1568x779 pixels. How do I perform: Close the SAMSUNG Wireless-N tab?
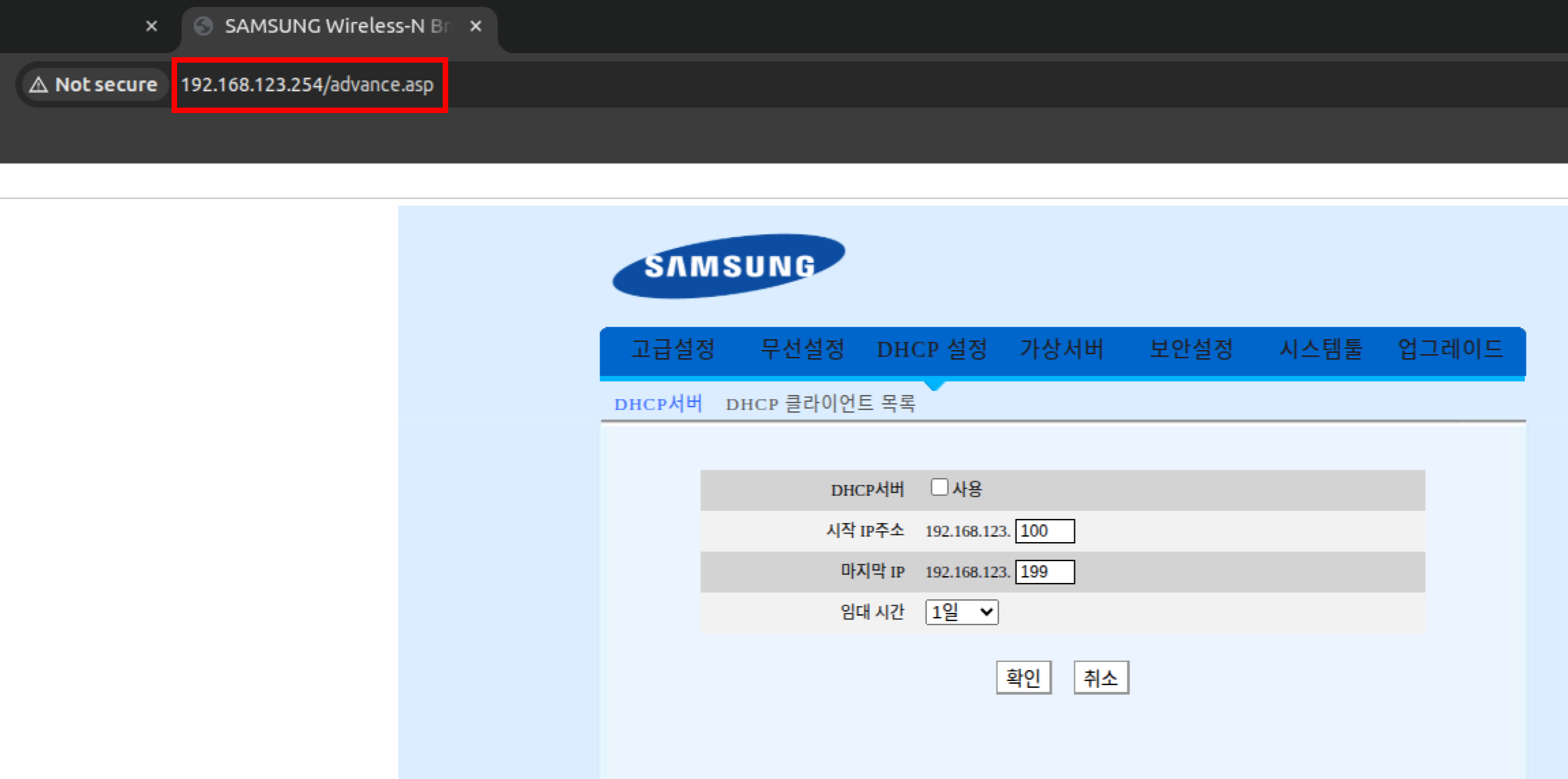point(475,26)
